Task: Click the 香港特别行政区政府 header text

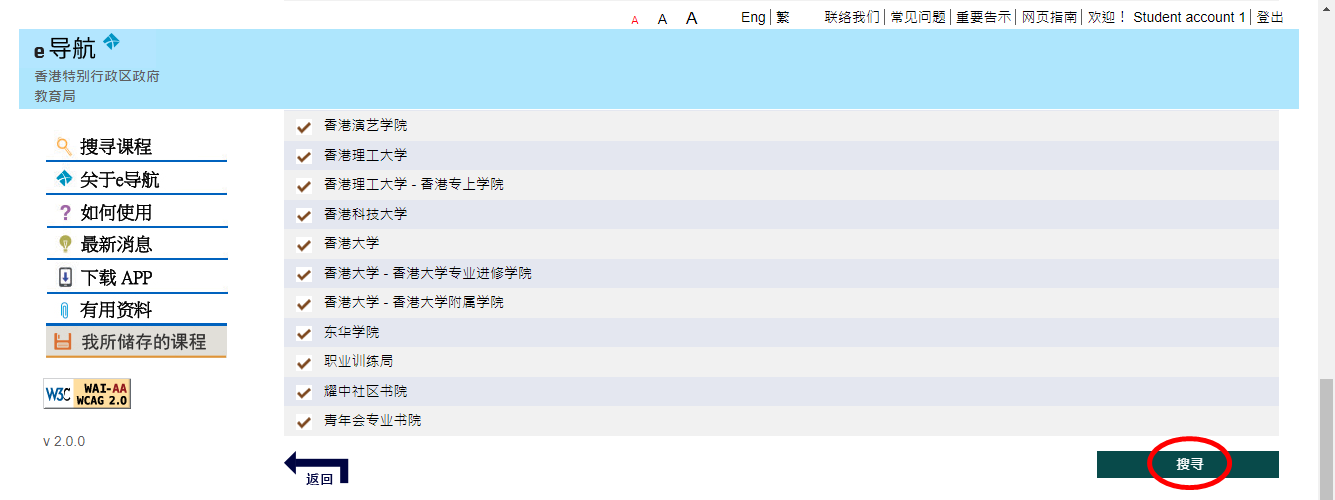Action: coord(97,76)
